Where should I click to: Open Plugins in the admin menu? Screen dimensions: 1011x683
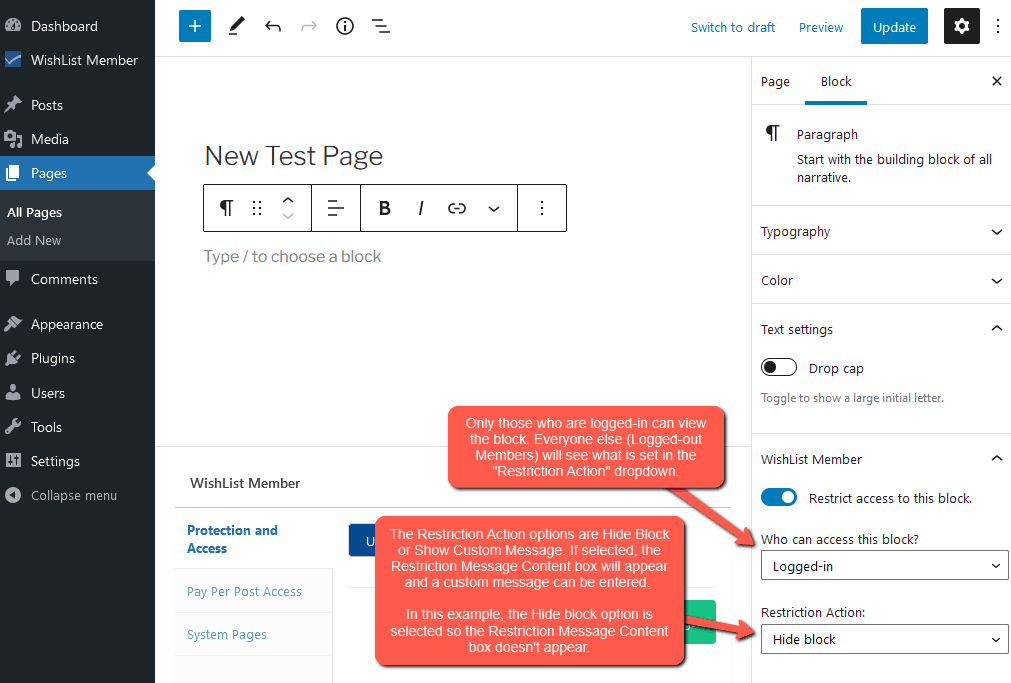coord(77,359)
